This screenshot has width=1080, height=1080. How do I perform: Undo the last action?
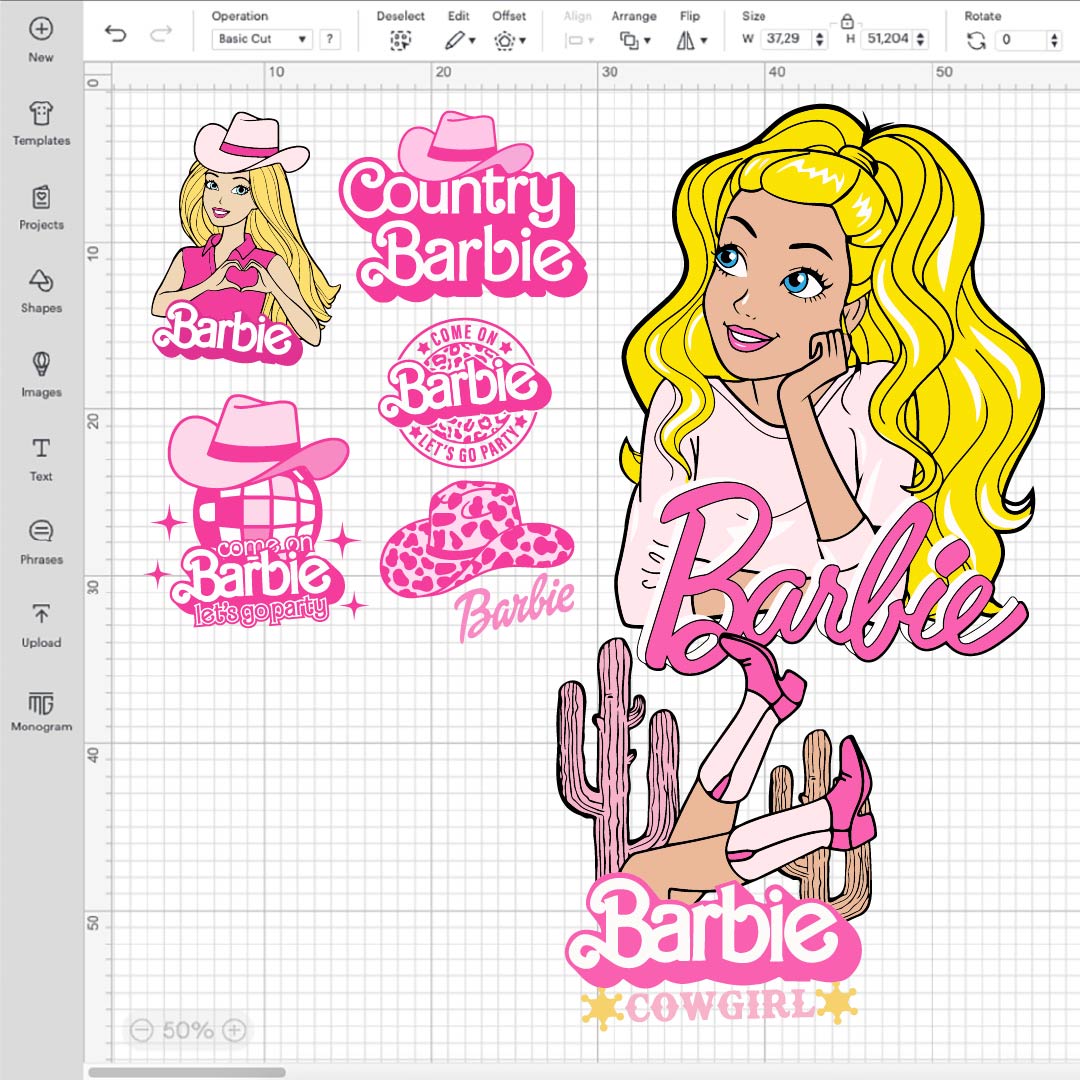point(115,33)
